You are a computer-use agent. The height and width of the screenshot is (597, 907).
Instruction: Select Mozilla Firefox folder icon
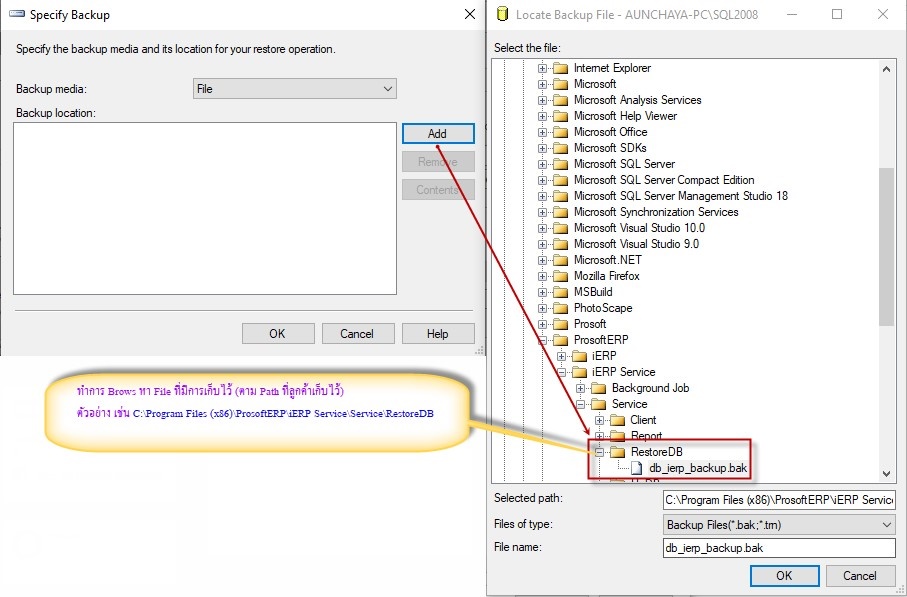pos(561,277)
